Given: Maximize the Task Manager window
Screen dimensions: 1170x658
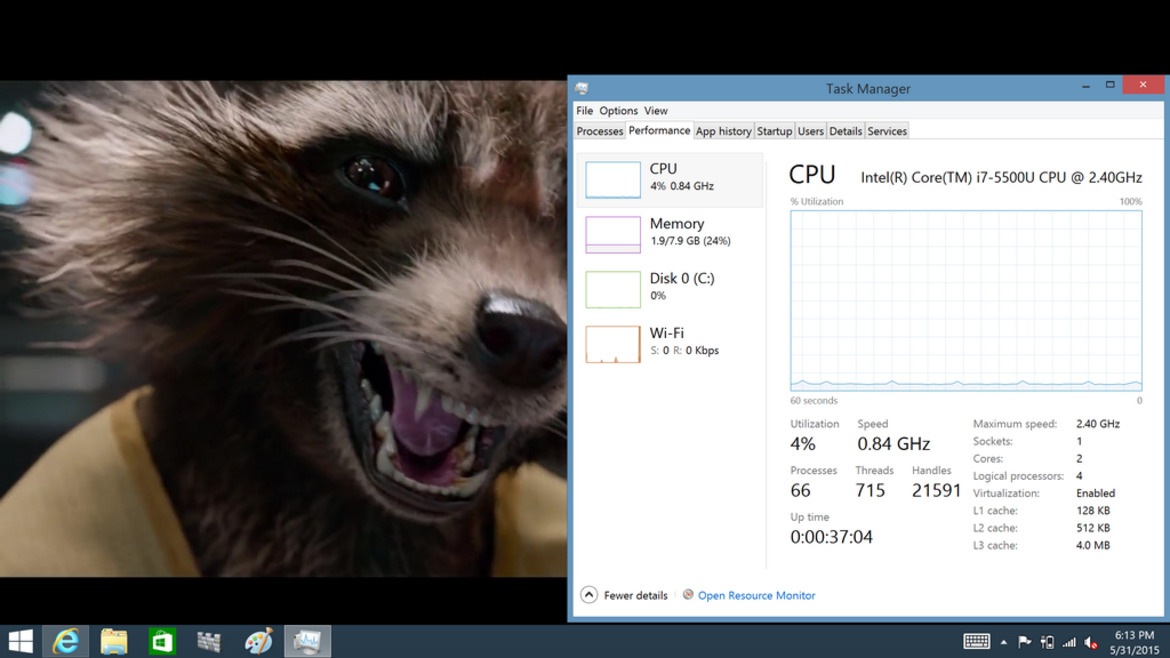Looking at the screenshot, I should point(1110,85).
